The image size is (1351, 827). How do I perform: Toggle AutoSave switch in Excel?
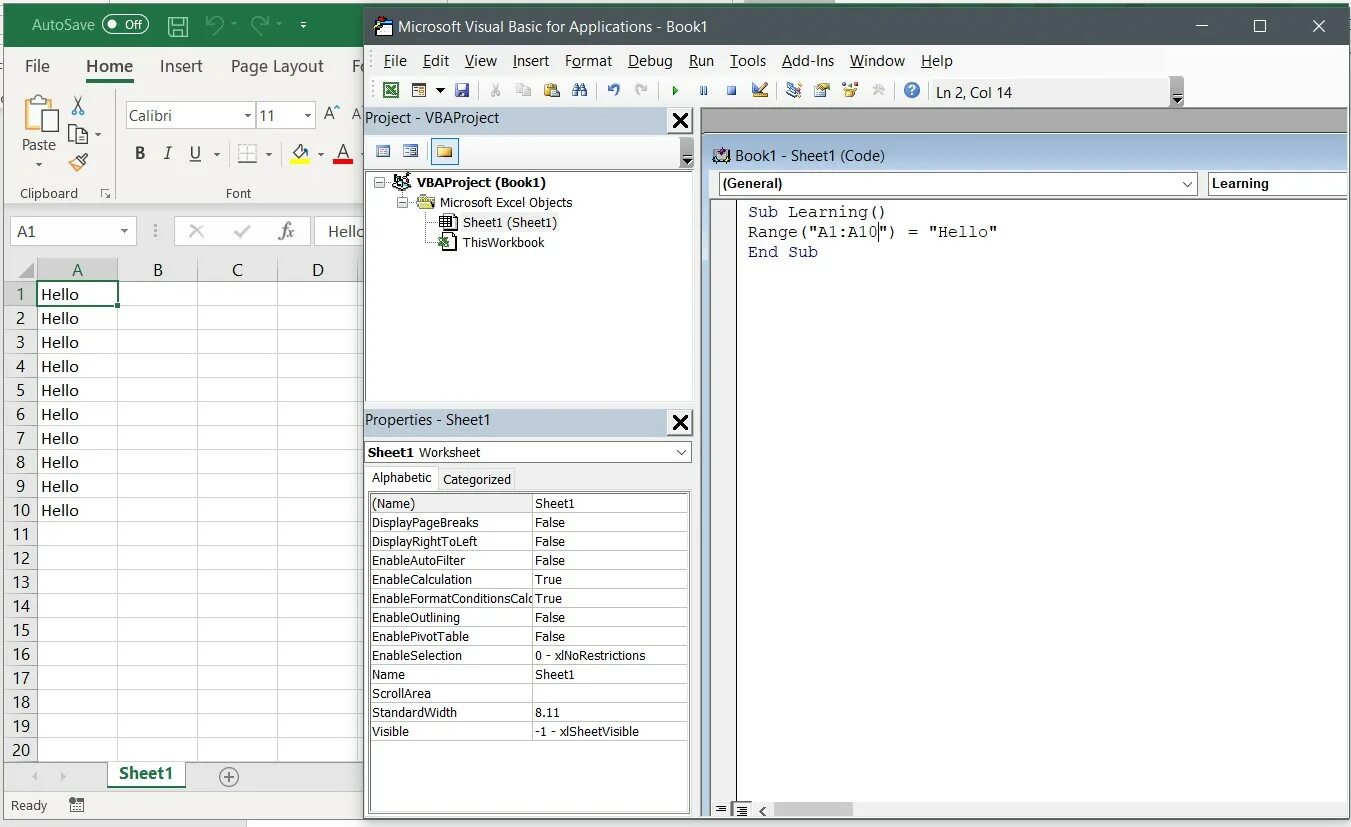point(125,25)
